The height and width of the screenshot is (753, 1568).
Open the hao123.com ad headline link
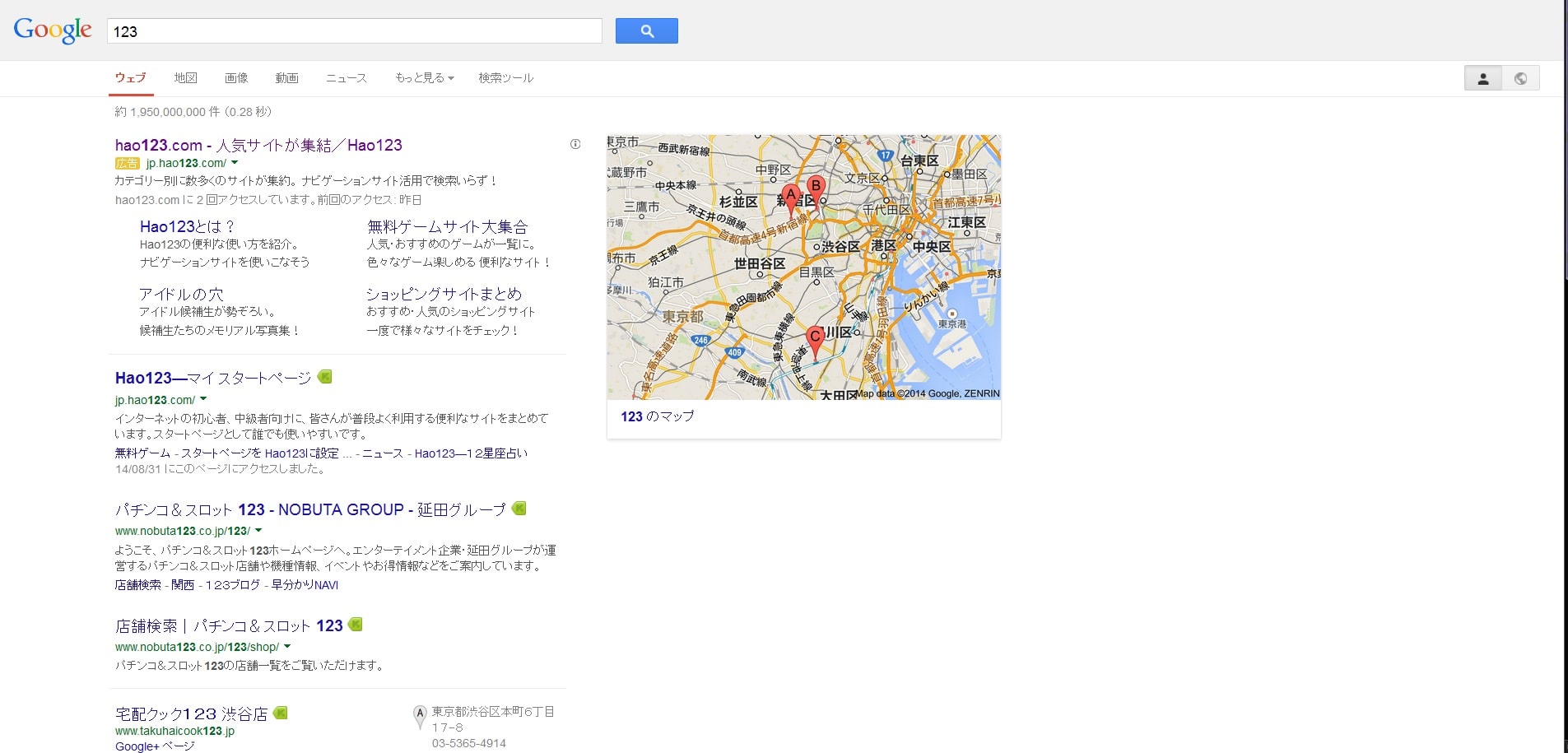[x=258, y=145]
